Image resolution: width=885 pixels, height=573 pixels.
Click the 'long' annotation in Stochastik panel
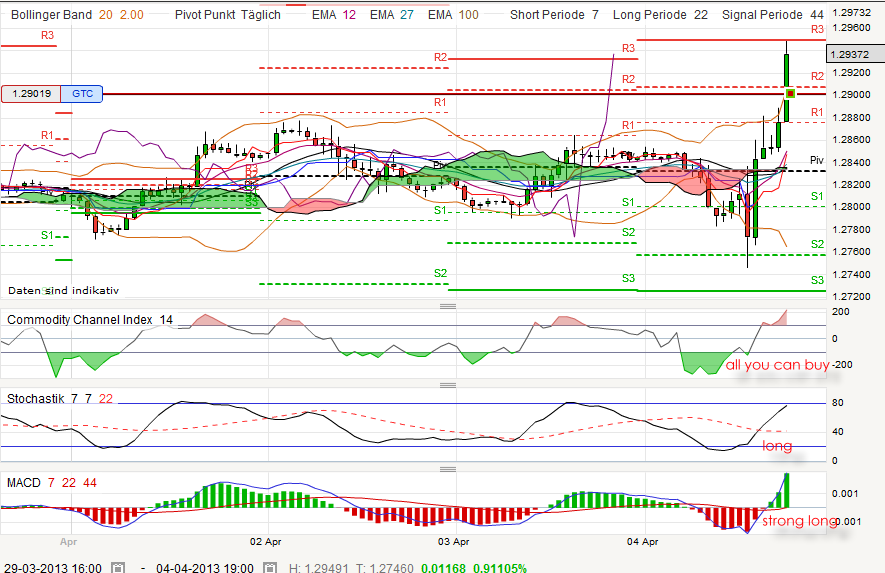point(777,446)
